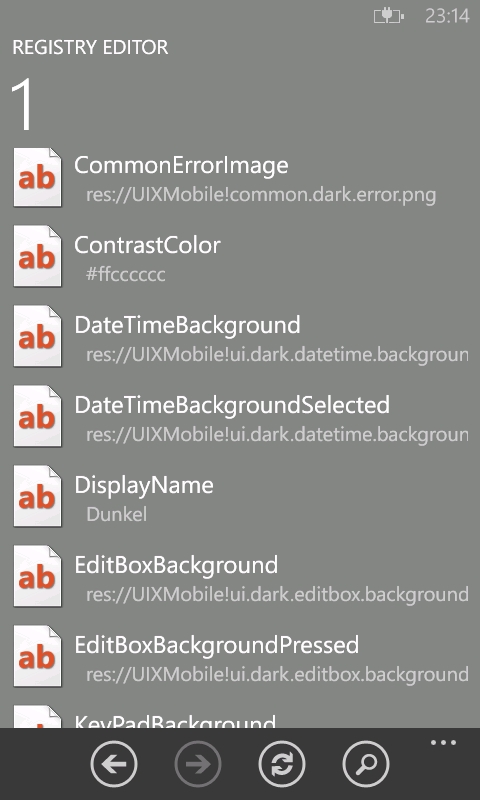
Task: Click the REGISTRY EDITOR title
Action: (90, 47)
